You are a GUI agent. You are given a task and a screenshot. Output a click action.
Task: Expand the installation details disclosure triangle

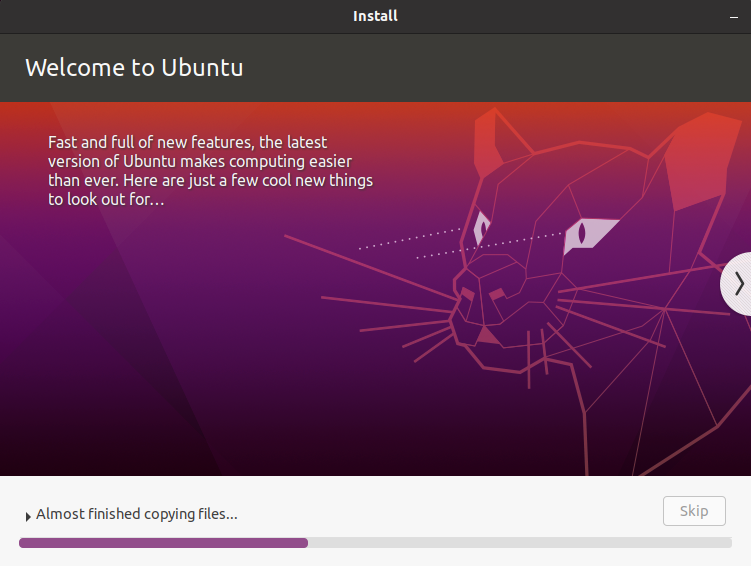point(28,516)
